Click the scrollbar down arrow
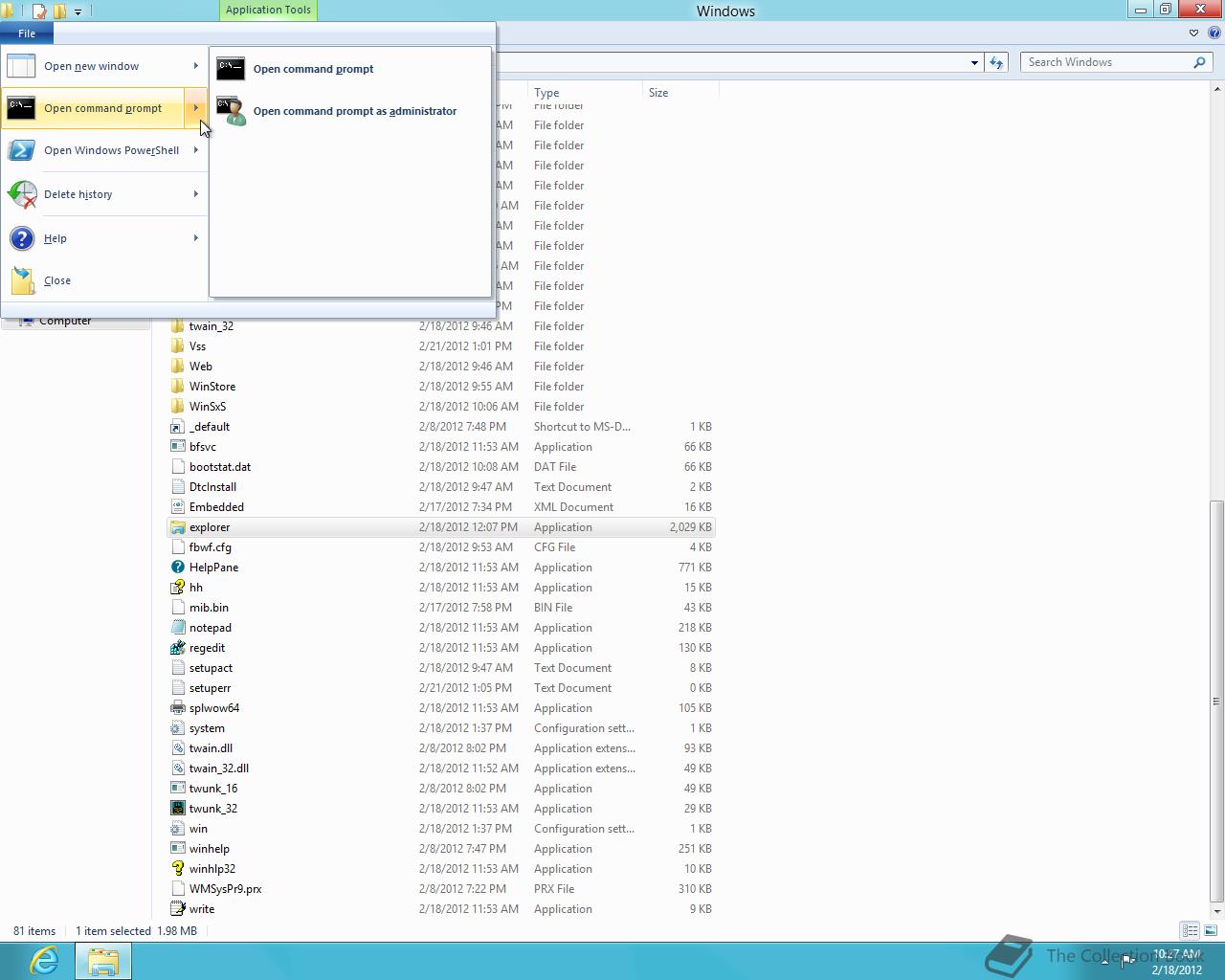 (1217, 910)
